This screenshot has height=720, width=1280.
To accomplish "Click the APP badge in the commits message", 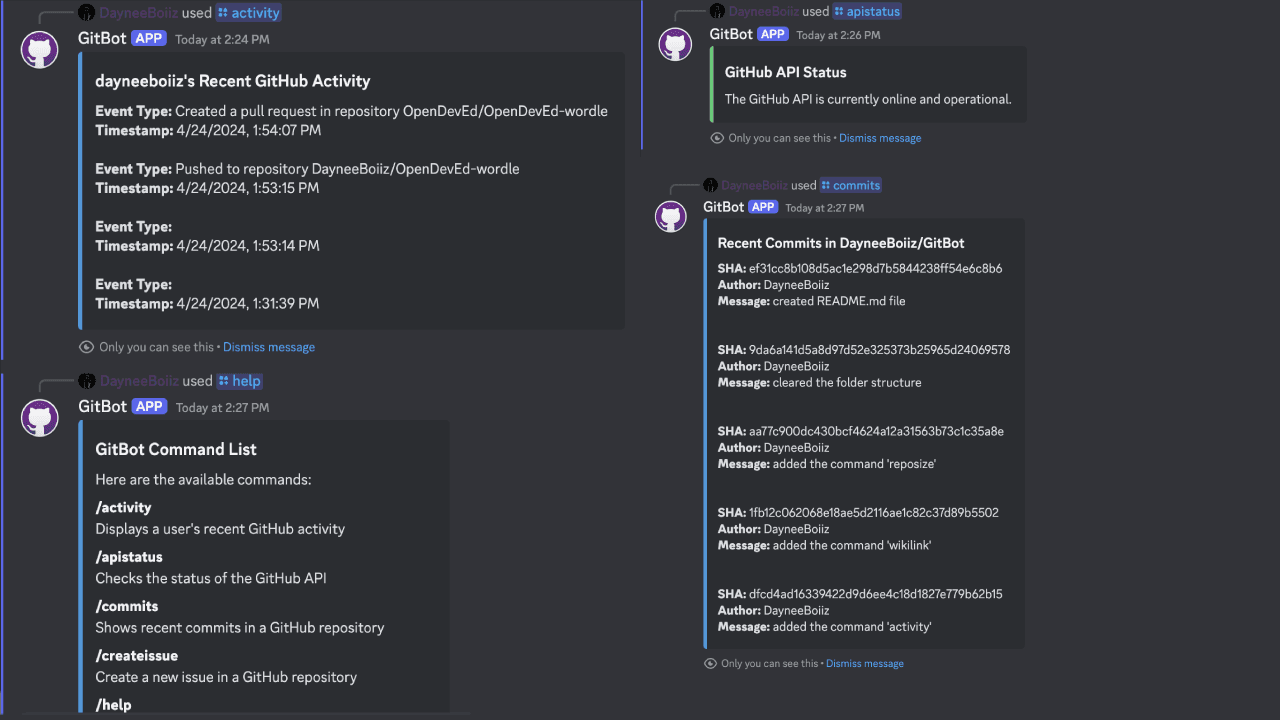I will (763, 207).
